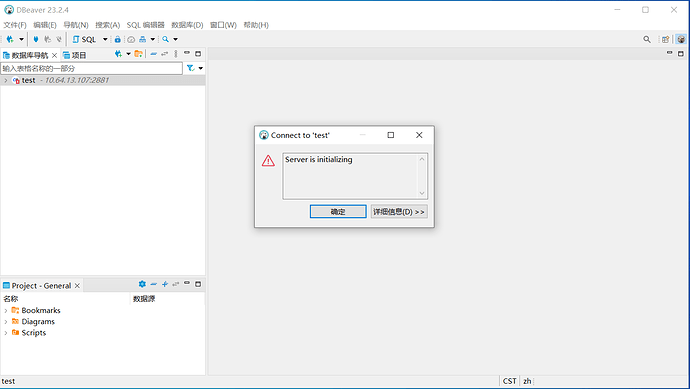Image resolution: width=690 pixels, height=389 pixels.
Task: Click the grayed Disconnect plug icon
Action: click(59, 39)
